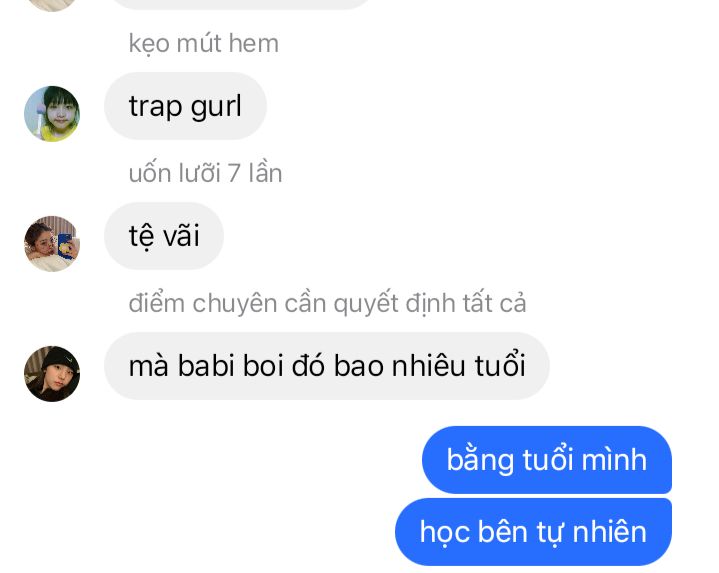Open avatar beside "mà babi boi đó" message
719x573 pixels.
click(52, 374)
